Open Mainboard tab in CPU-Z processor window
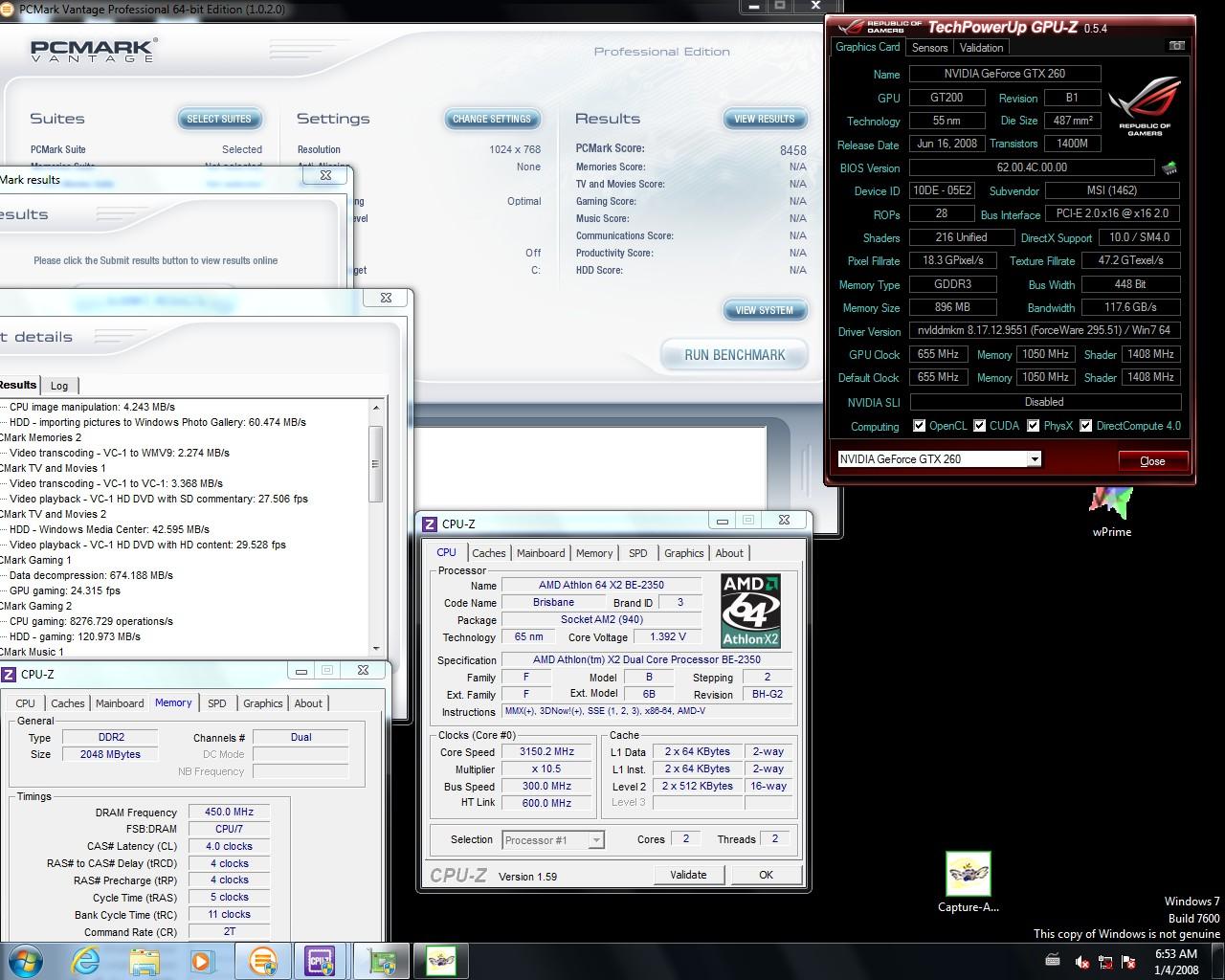The width and height of the screenshot is (1225, 980). pos(541,553)
